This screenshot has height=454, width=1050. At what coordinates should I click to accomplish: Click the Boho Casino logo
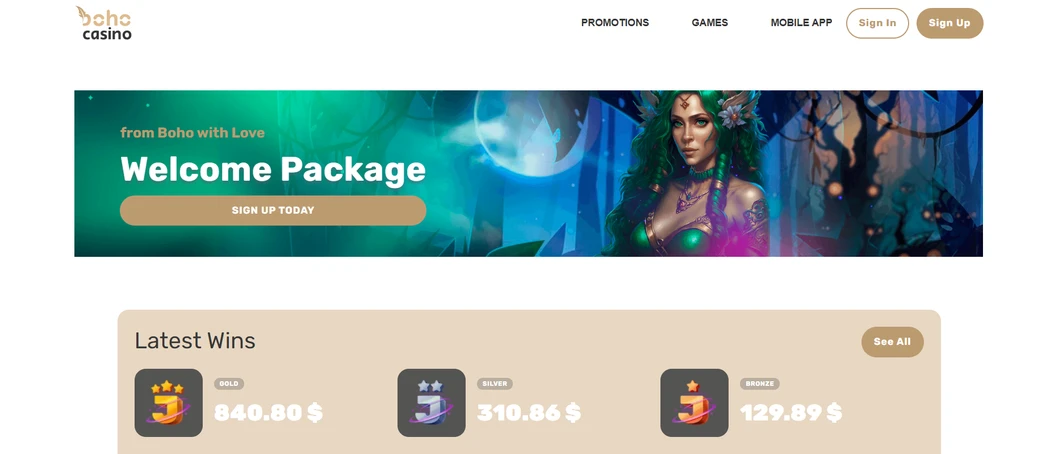104,23
